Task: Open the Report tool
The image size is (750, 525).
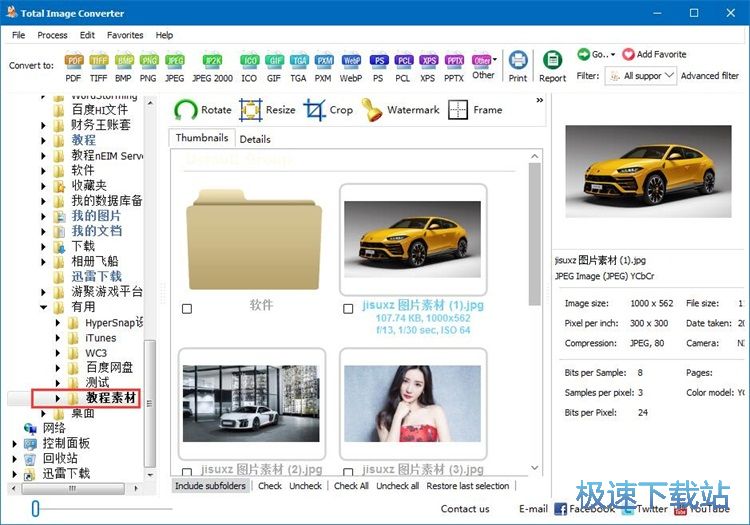Action: pyautogui.click(x=552, y=66)
